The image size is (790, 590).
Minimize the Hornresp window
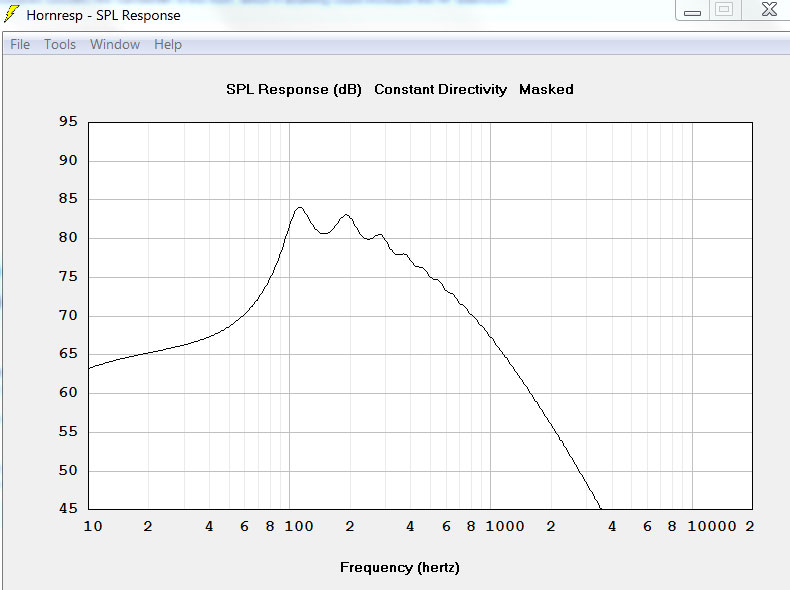(x=692, y=11)
